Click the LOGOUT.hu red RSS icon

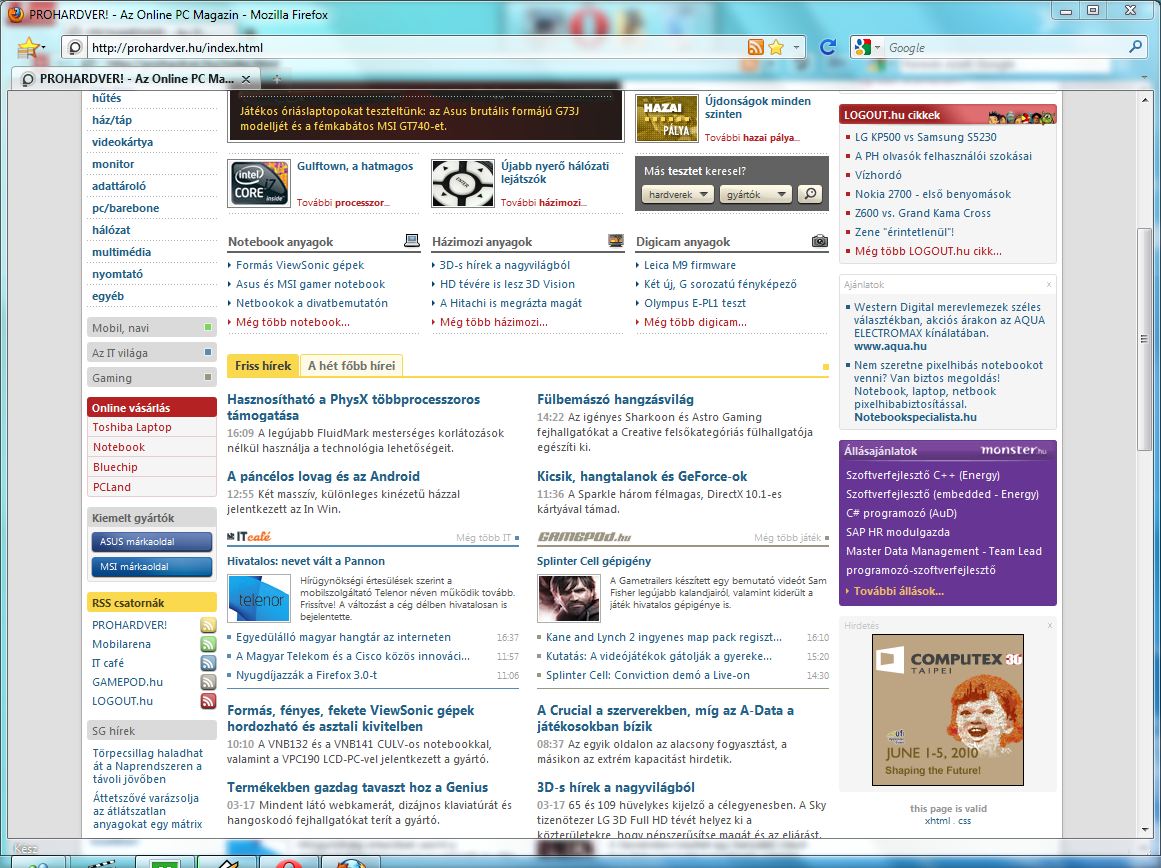click(208, 701)
